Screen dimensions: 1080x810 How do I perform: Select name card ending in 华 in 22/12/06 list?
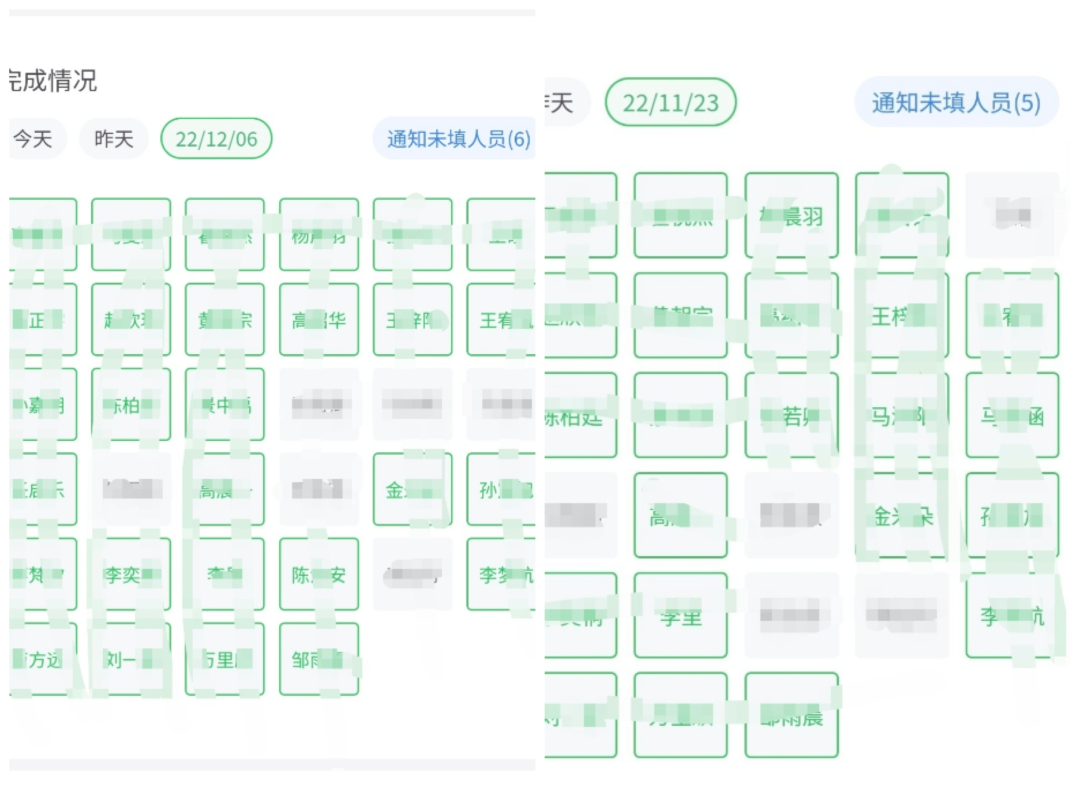319,320
